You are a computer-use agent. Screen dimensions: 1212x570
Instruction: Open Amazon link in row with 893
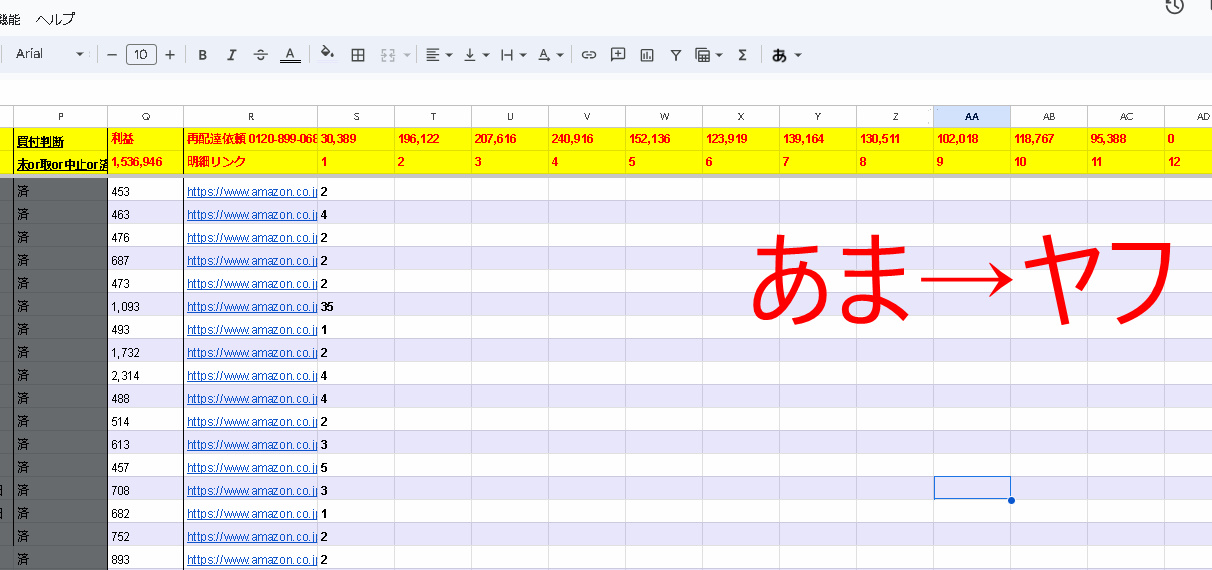(x=251, y=559)
